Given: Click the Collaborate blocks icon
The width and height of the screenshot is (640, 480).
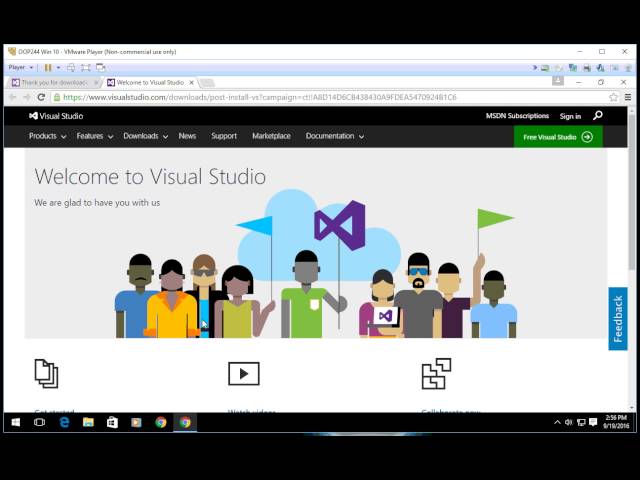Looking at the screenshot, I should tap(436, 373).
